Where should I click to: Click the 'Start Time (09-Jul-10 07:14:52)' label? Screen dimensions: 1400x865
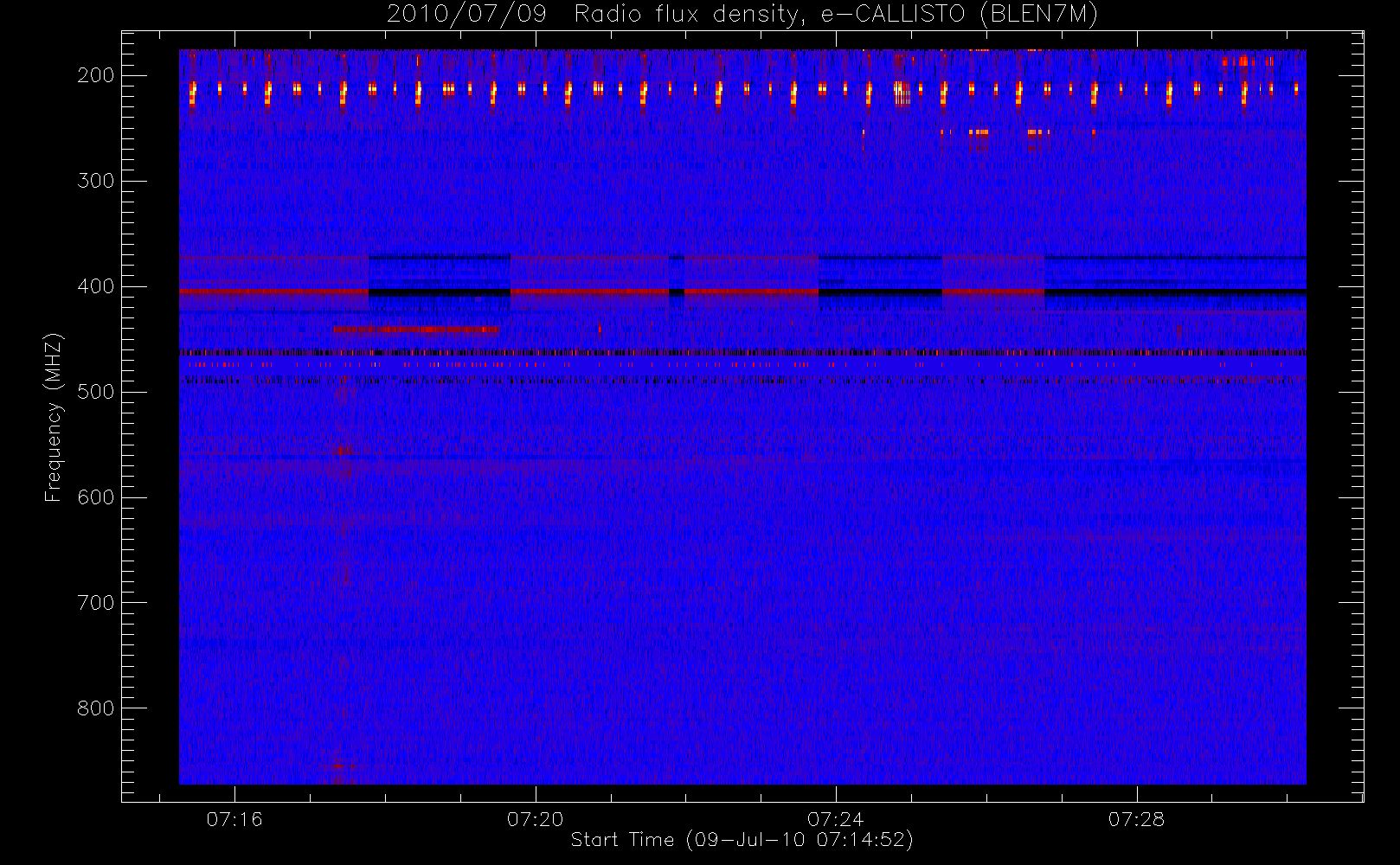click(x=742, y=840)
